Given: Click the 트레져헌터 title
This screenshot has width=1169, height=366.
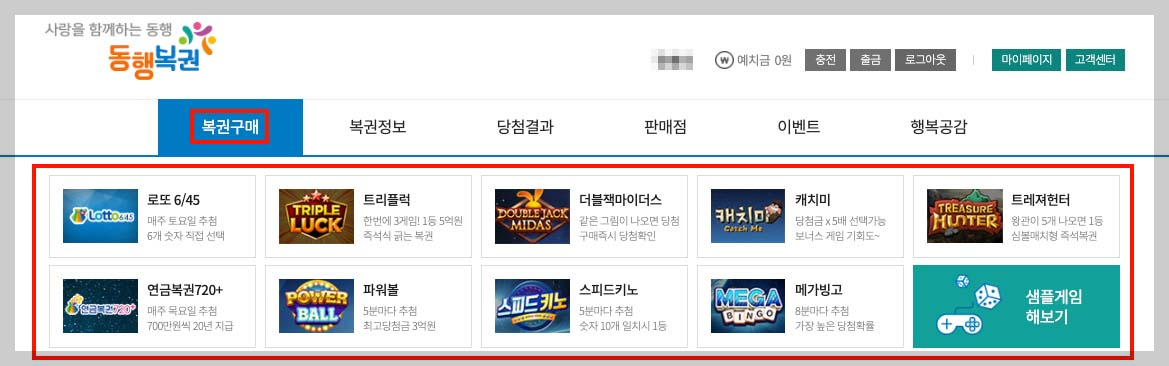Looking at the screenshot, I should tap(1041, 200).
